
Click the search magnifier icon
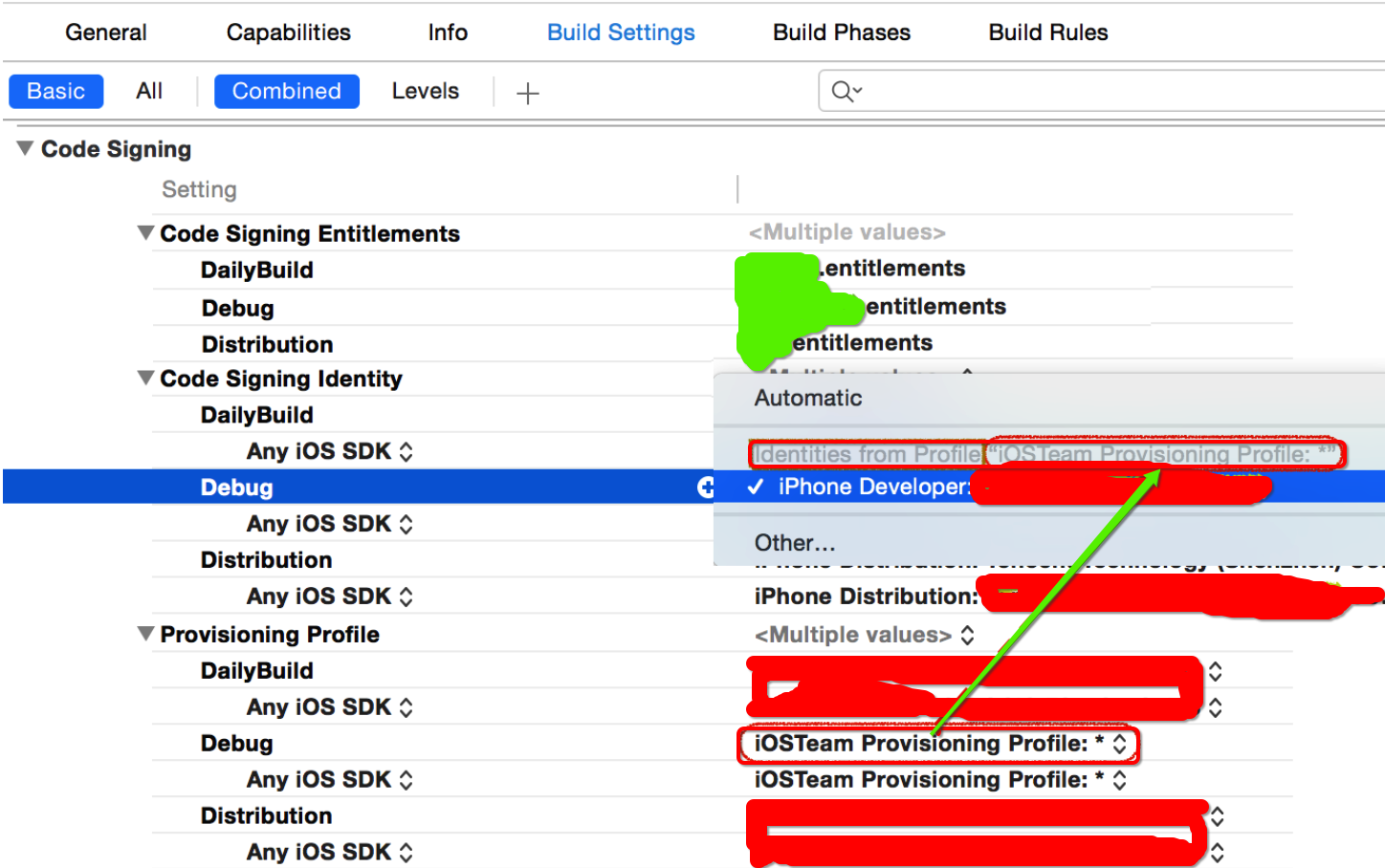pyautogui.click(x=843, y=91)
